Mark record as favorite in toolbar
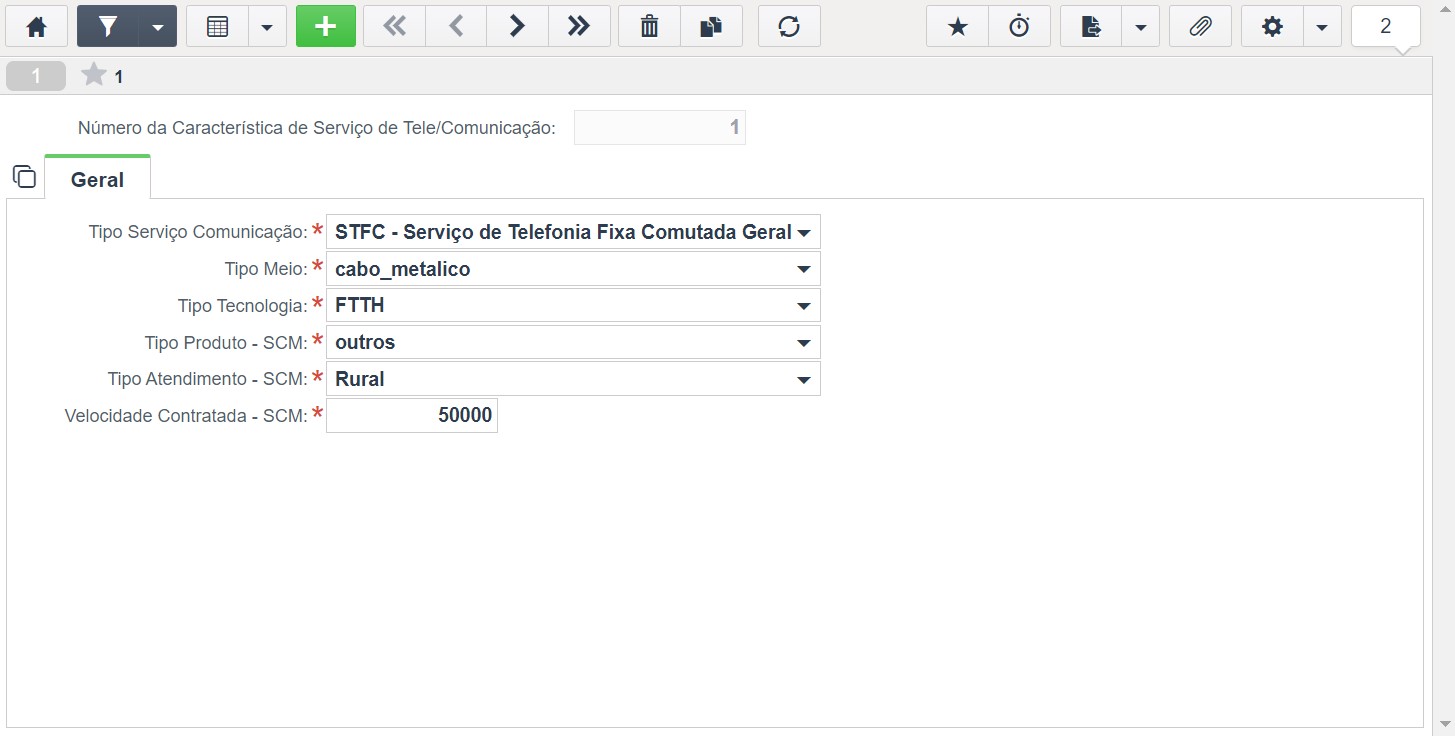The width and height of the screenshot is (1455, 736). [x=958, y=27]
